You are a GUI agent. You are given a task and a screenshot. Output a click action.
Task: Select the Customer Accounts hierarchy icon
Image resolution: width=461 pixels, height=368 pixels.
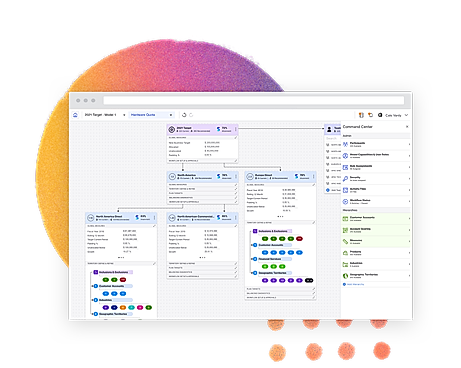click(345, 219)
